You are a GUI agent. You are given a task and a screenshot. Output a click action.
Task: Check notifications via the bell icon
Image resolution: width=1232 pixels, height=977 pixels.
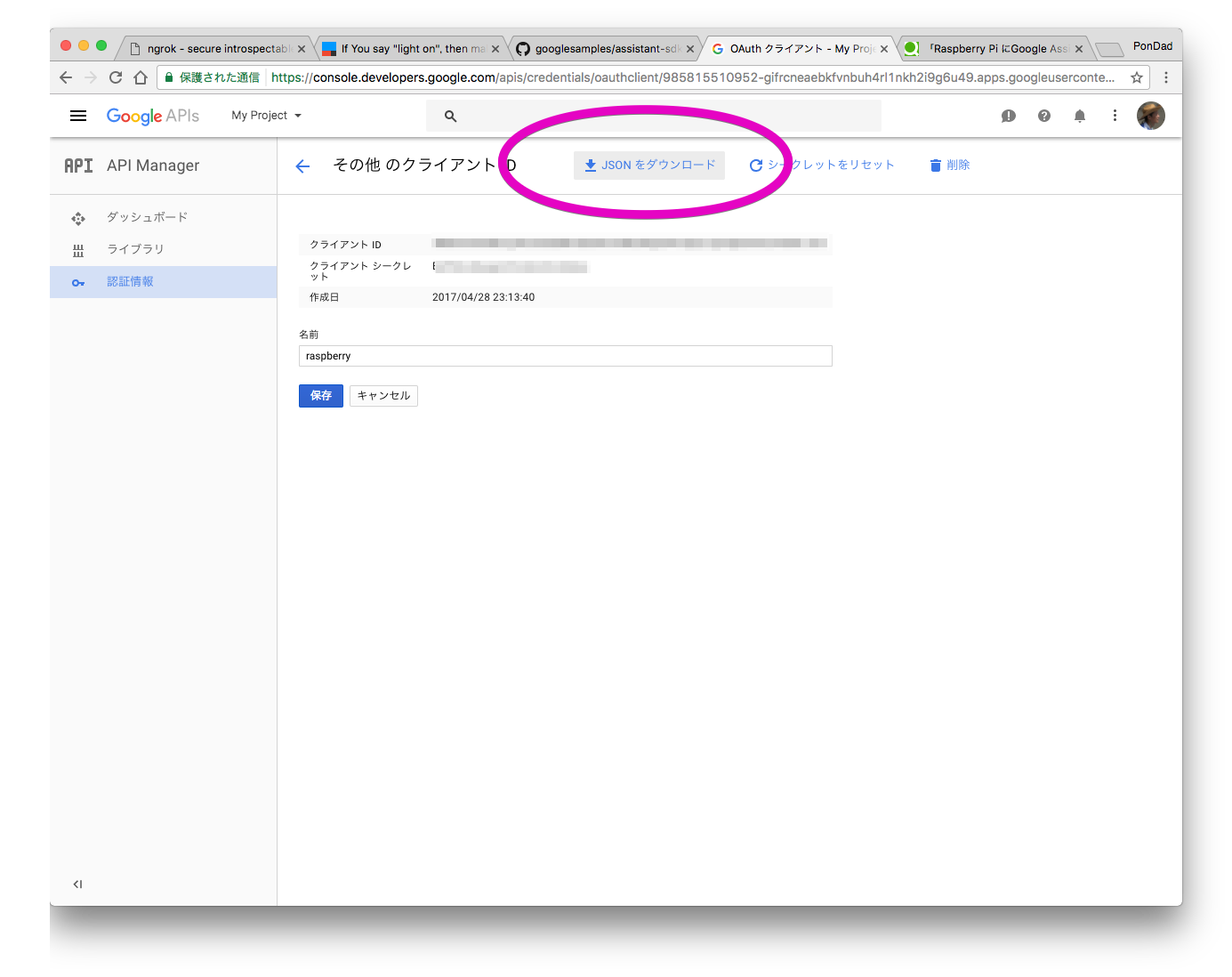[x=1079, y=116]
